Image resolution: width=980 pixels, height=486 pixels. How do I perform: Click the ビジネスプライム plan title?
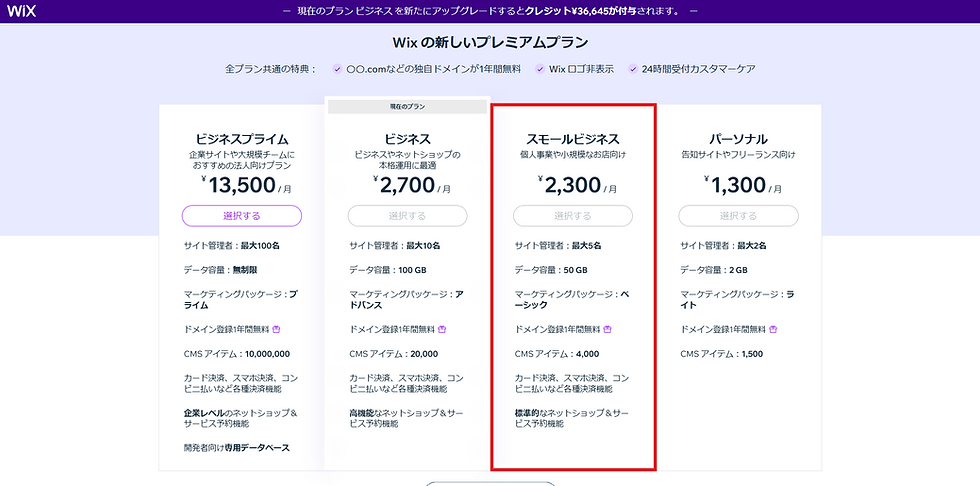[242, 139]
